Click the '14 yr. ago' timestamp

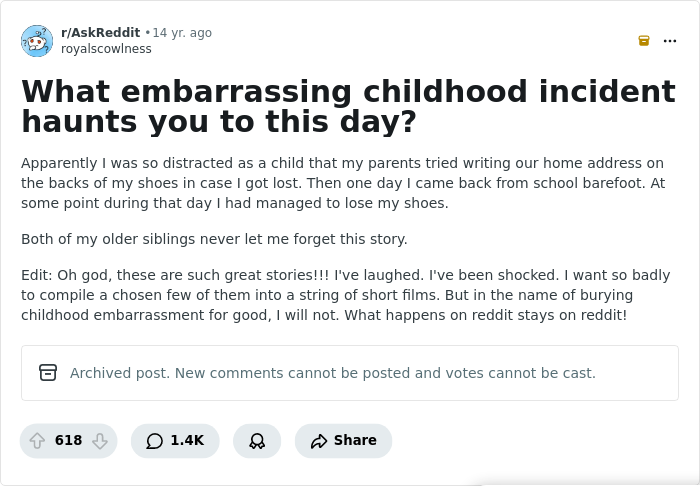[x=182, y=33]
